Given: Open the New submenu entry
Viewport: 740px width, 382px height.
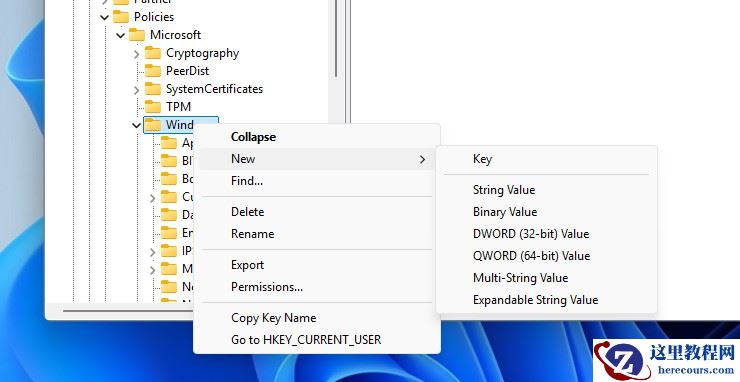Looking at the screenshot, I should point(317,159).
